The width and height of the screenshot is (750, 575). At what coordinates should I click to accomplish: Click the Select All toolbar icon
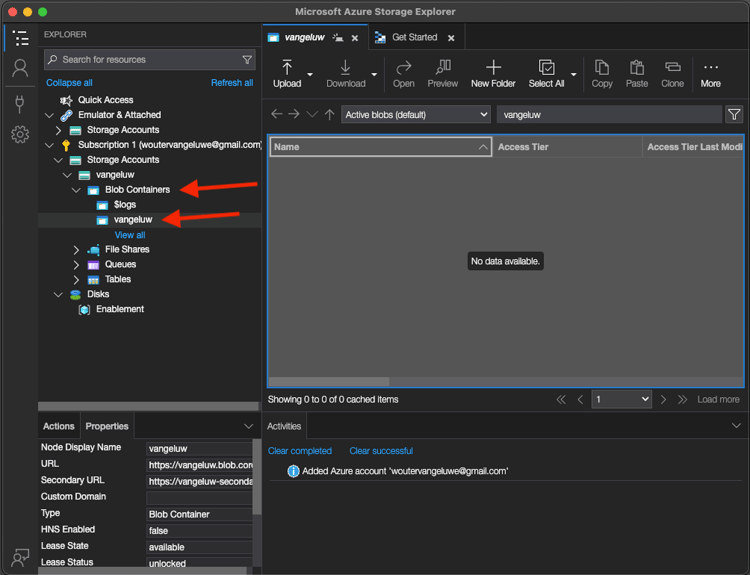(x=546, y=73)
